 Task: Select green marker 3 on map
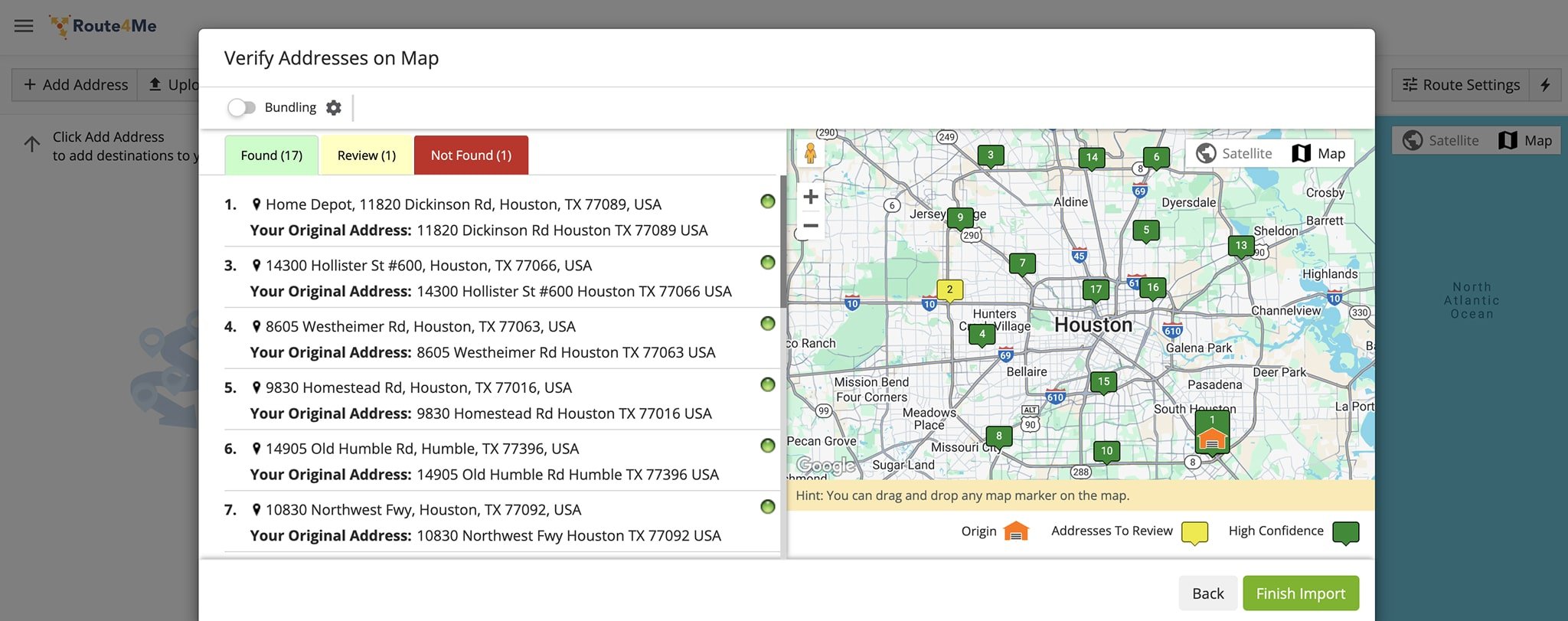click(x=990, y=156)
